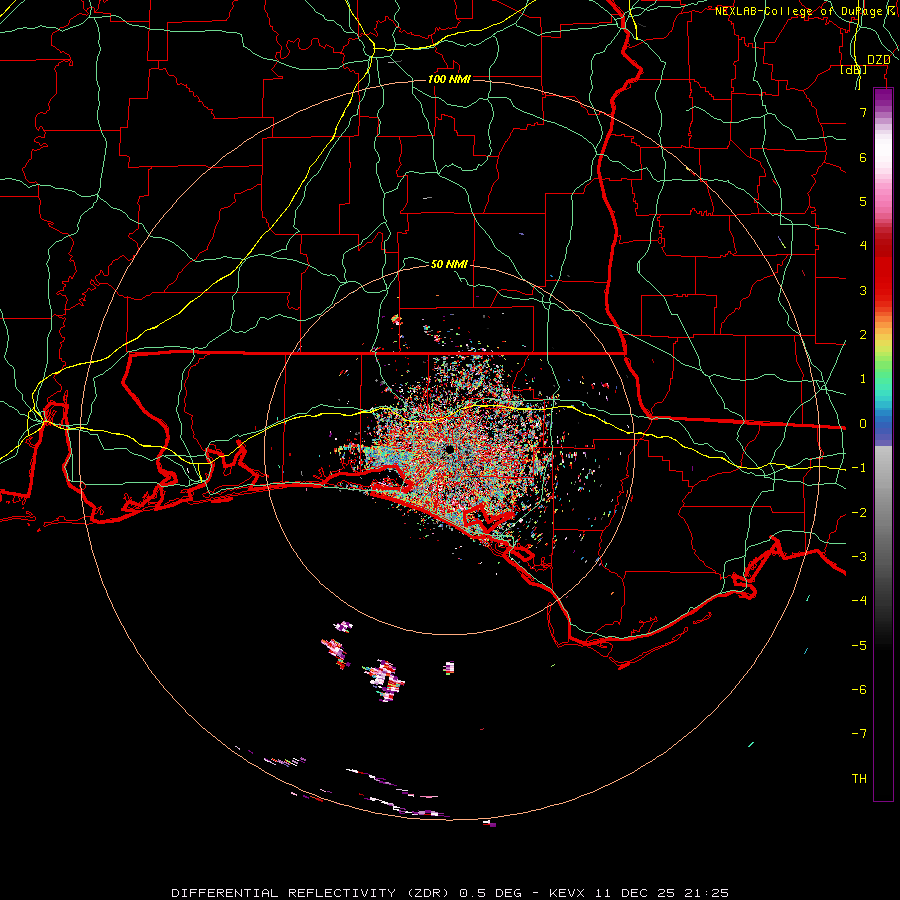Screen dimensions: 900x900
Task: Click the "DZD" product label above color bar
Action: tap(879, 60)
